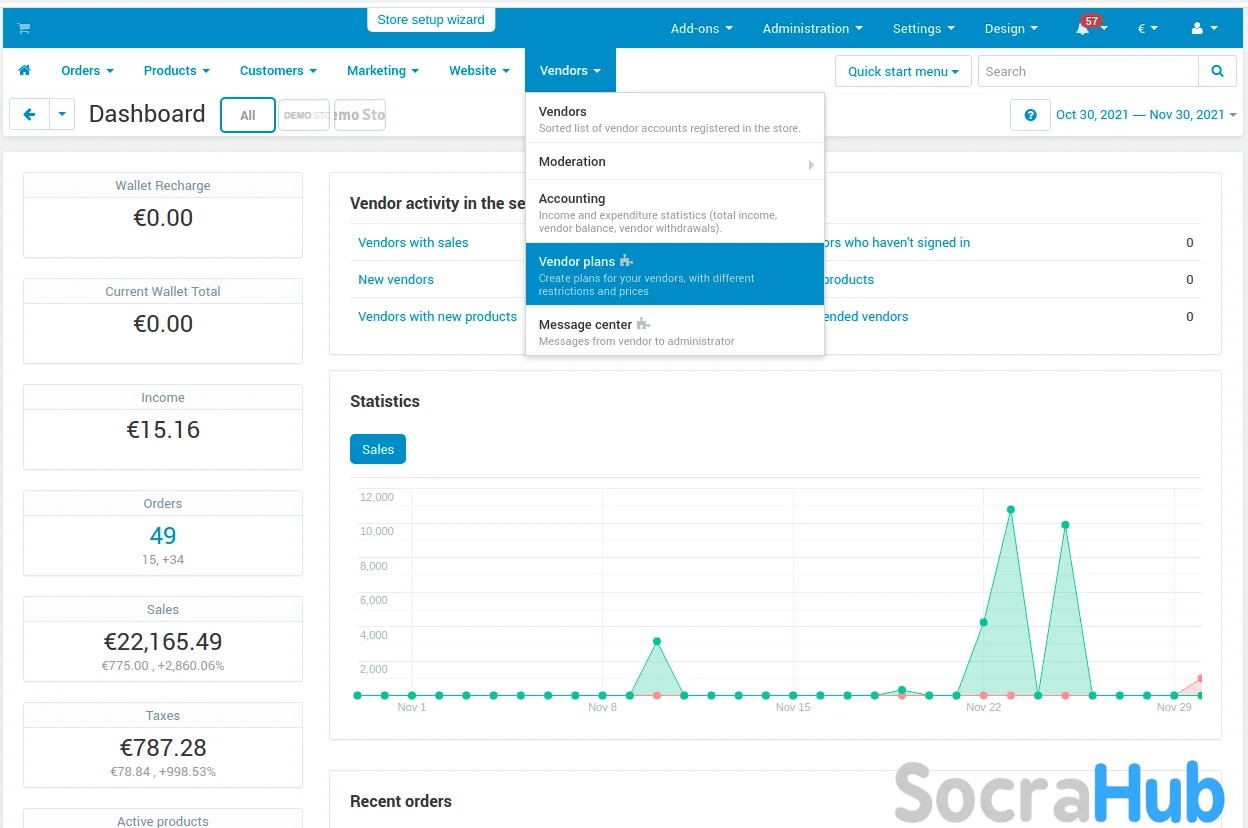Open the Store setup wizard
This screenshot has height=828, width=1248.
431,20
